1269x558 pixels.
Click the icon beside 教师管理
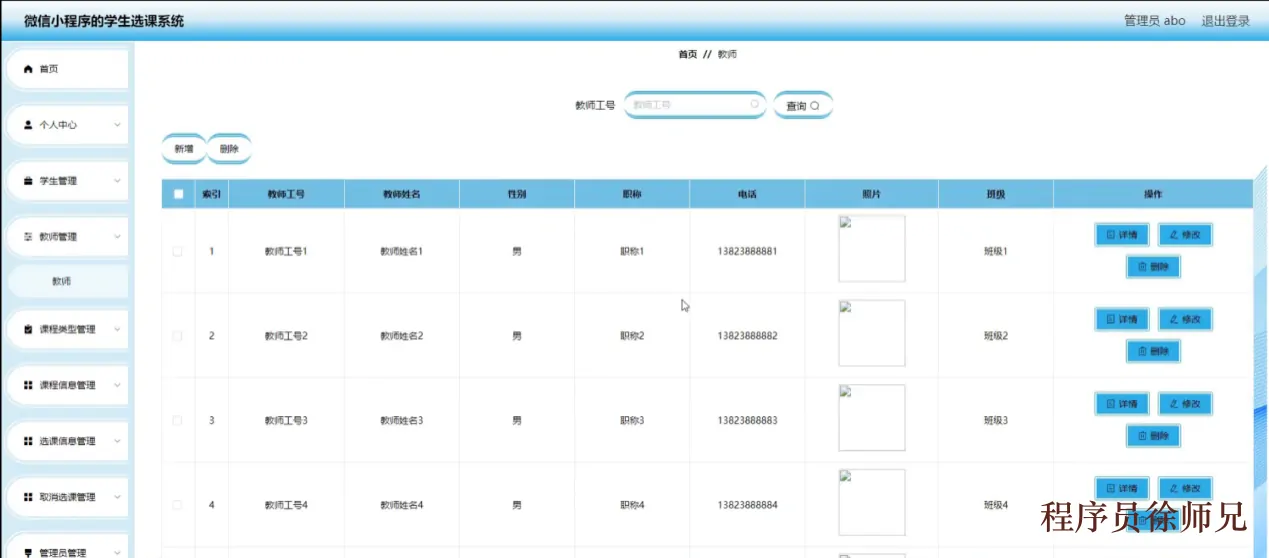point(28,237)
